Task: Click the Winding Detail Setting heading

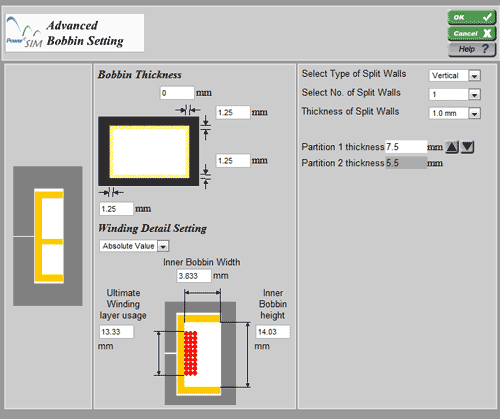Action: click(152, 228)
